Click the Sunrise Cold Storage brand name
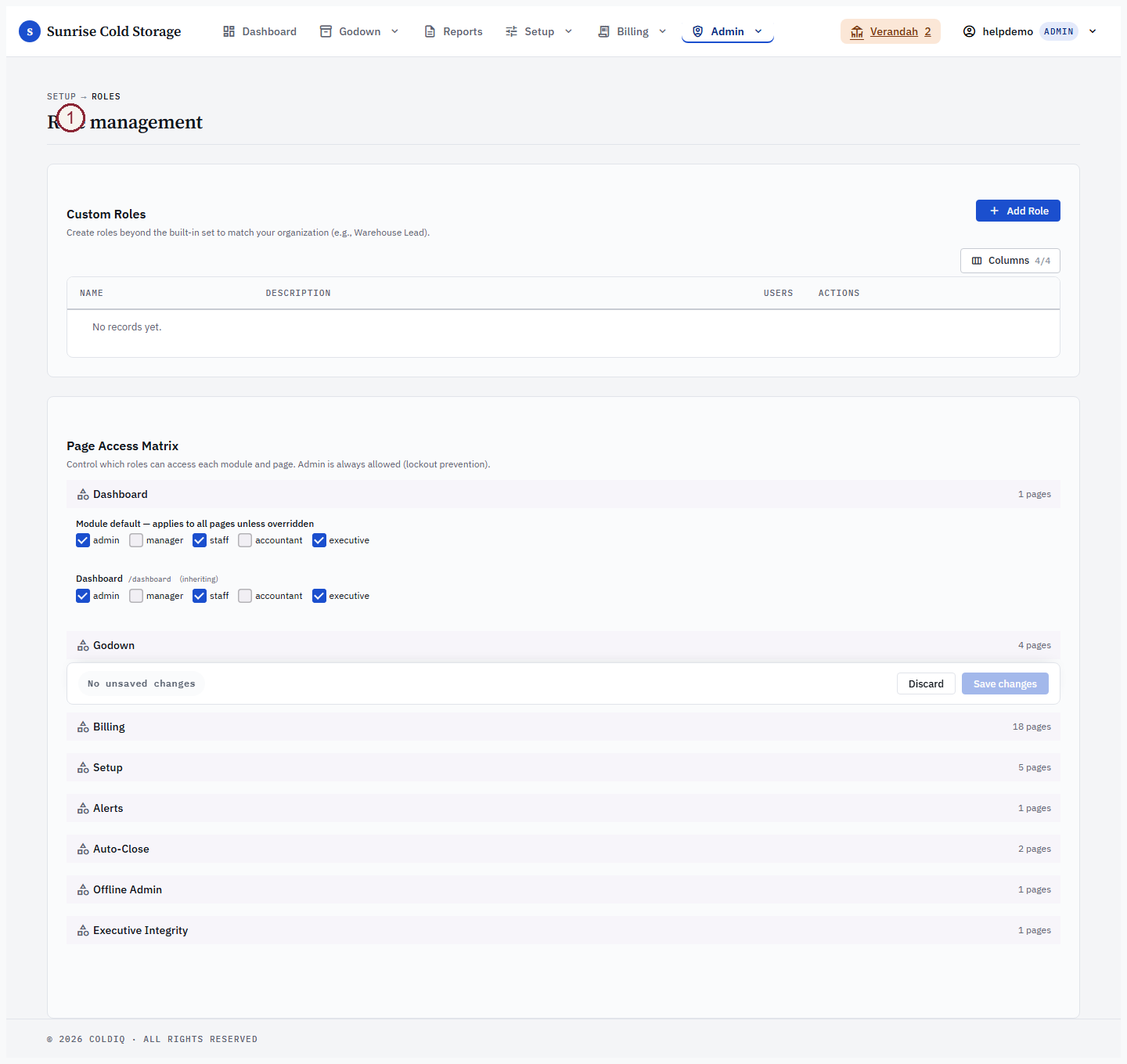This screenshot has width=1127, height=1064. [x=113, y=31]
